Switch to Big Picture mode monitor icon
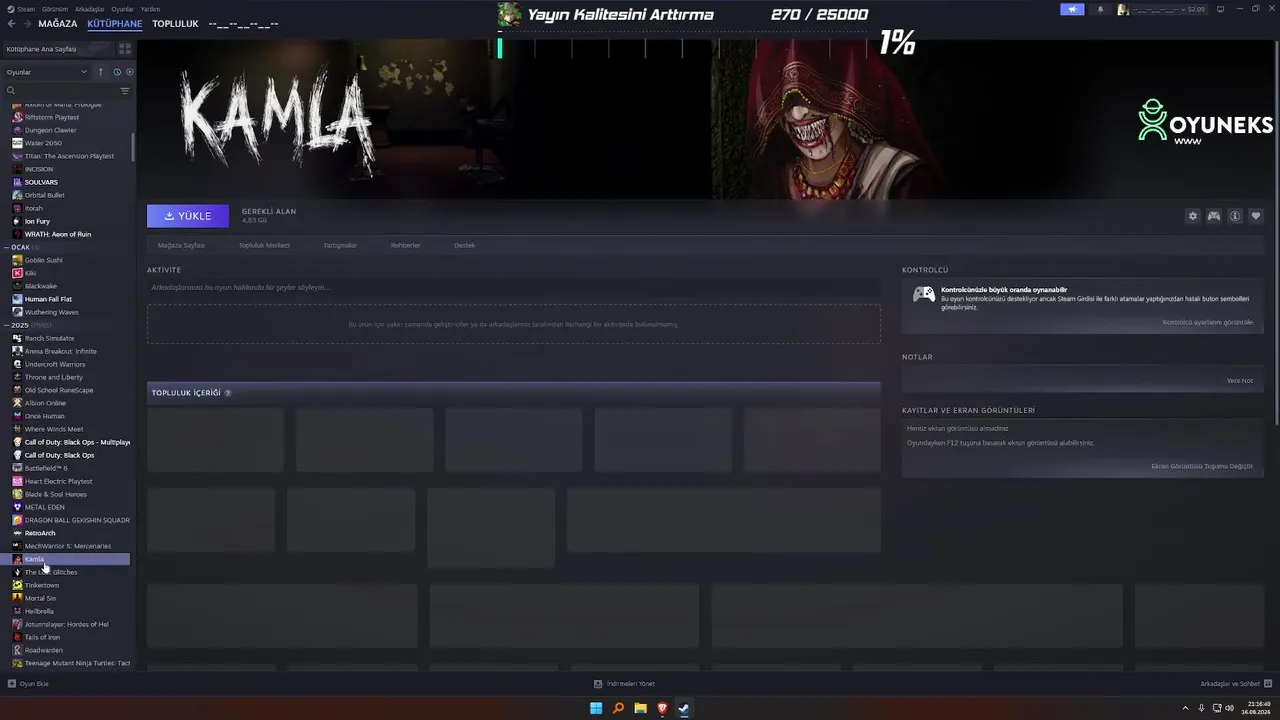 [1219, 9]
